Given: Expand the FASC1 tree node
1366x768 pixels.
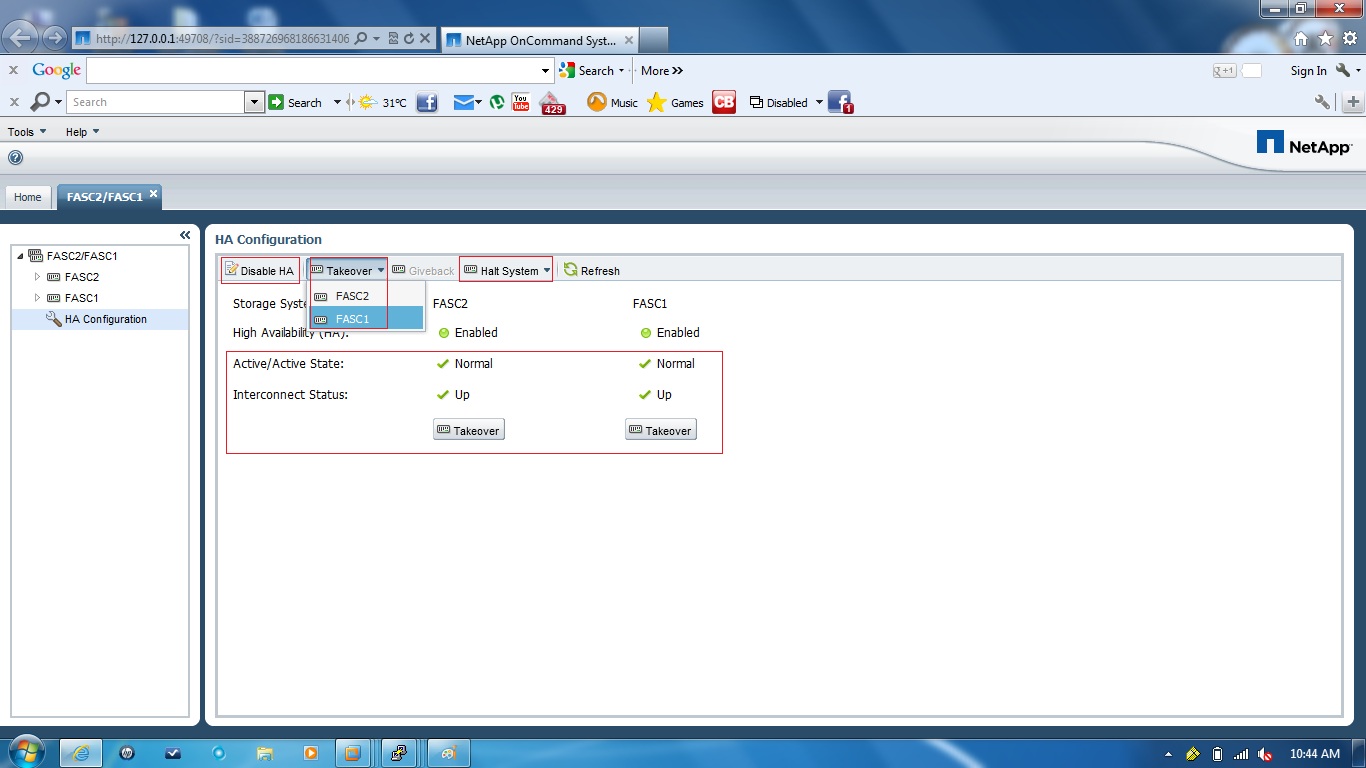Looking at the screenshot, I should click(x=35, y=297).
